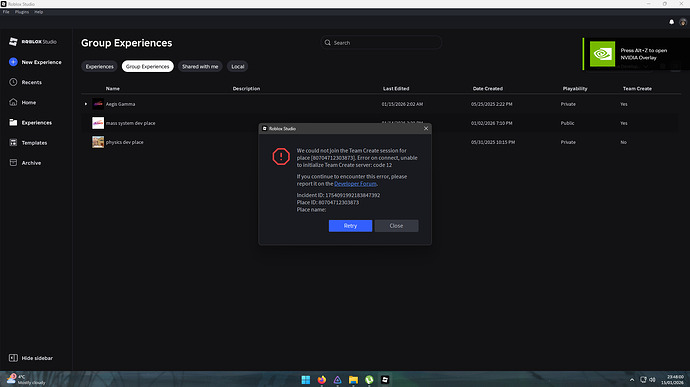
Task: Sort by the Description column header
Action: coord(246,88)
